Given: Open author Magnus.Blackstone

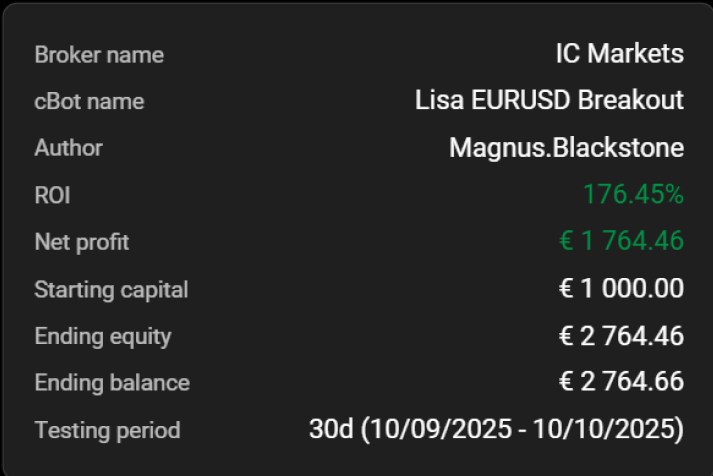Looking at the screenshot, I should 566,148.
